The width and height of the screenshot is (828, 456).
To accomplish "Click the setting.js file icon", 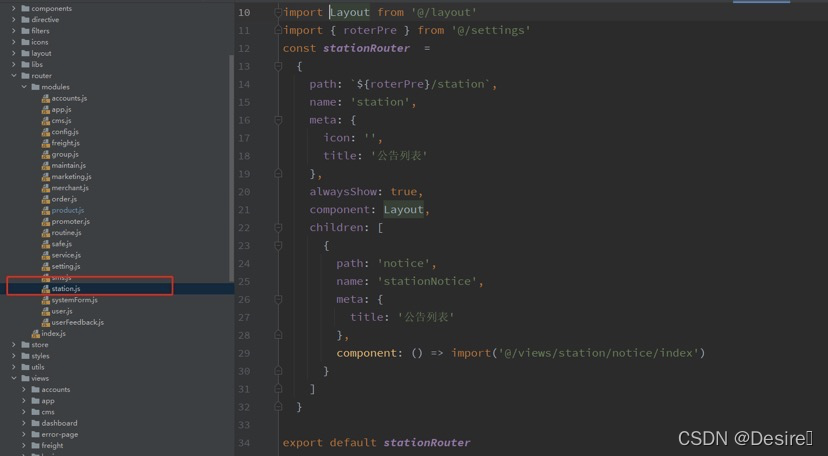I will click(x=46, y=267).
